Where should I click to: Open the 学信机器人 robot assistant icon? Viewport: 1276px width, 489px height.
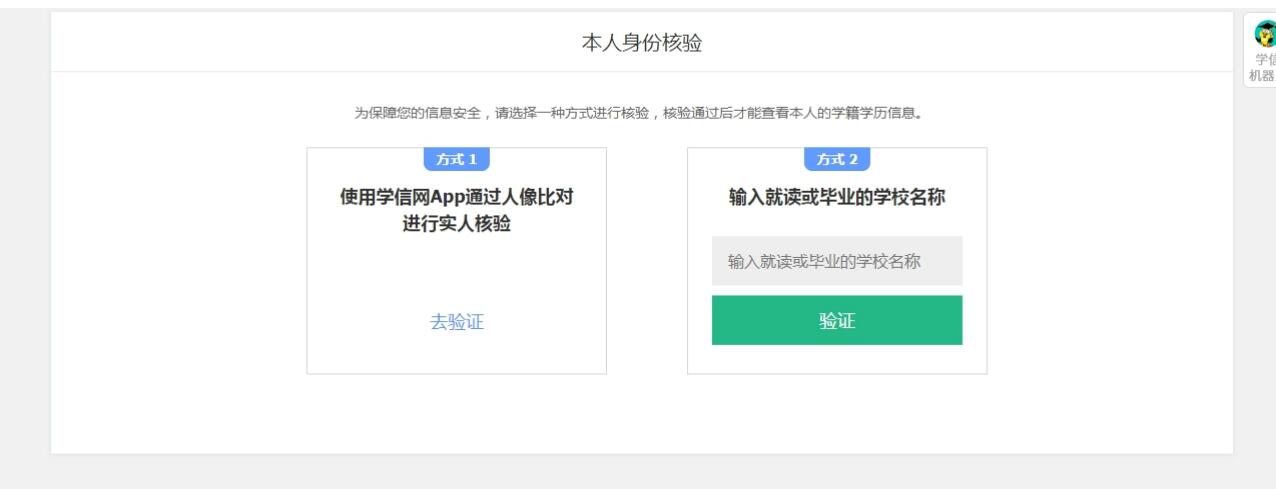click(x=1265, y=33)
